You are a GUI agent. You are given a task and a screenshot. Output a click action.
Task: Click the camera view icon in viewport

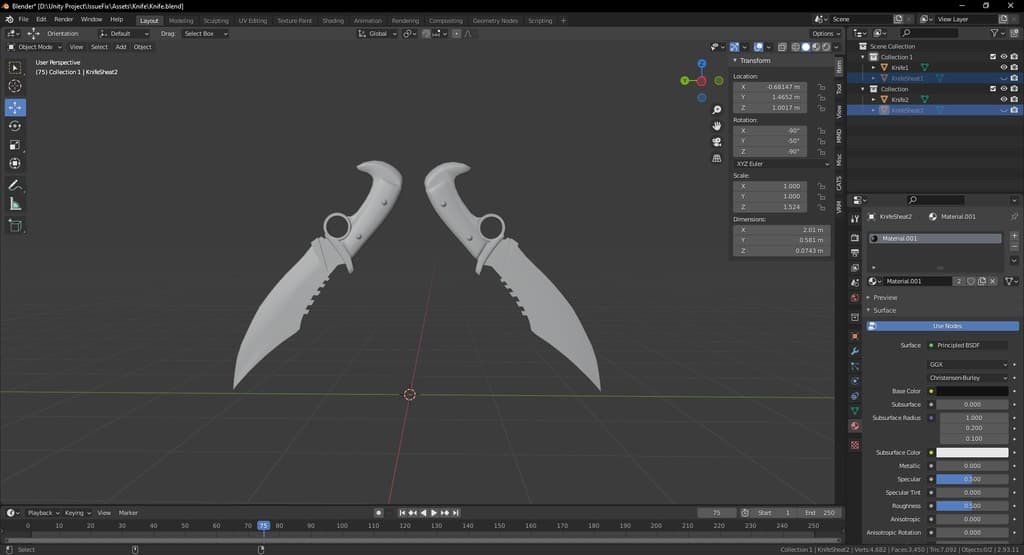717,142
